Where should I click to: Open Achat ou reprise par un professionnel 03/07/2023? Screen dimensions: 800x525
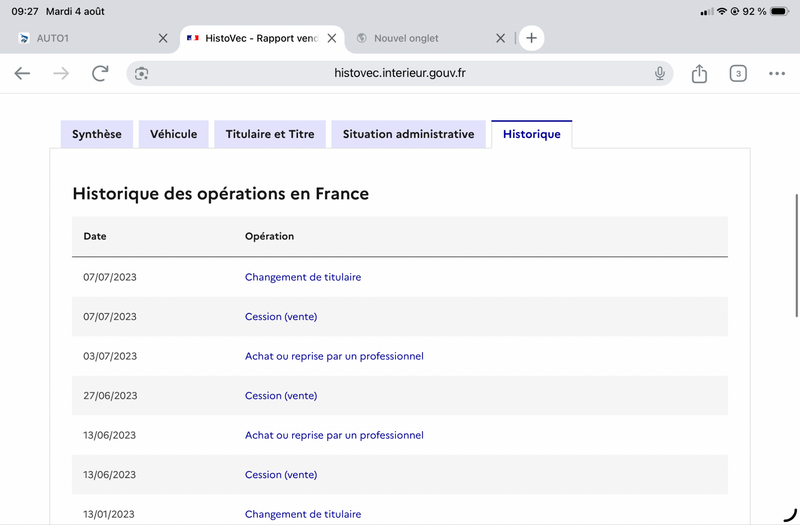pos(334,356)
